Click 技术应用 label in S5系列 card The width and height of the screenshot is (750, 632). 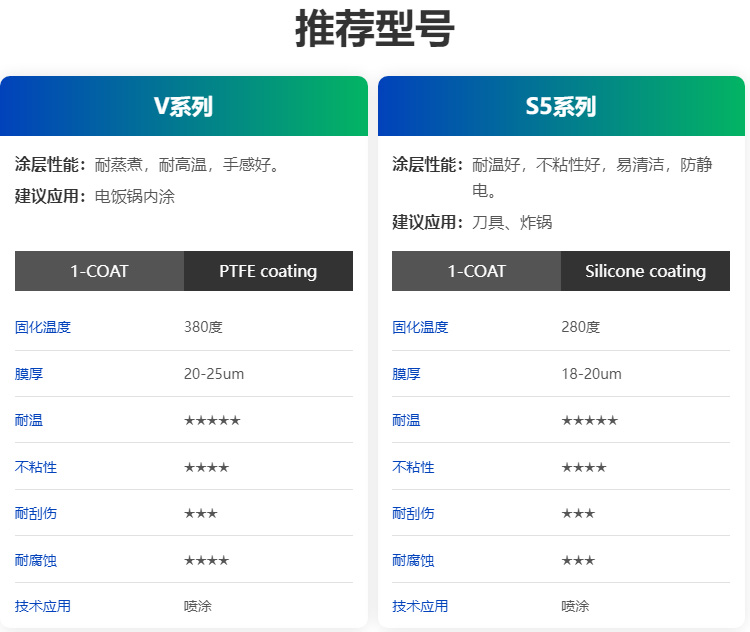click(x=420, y=606)
